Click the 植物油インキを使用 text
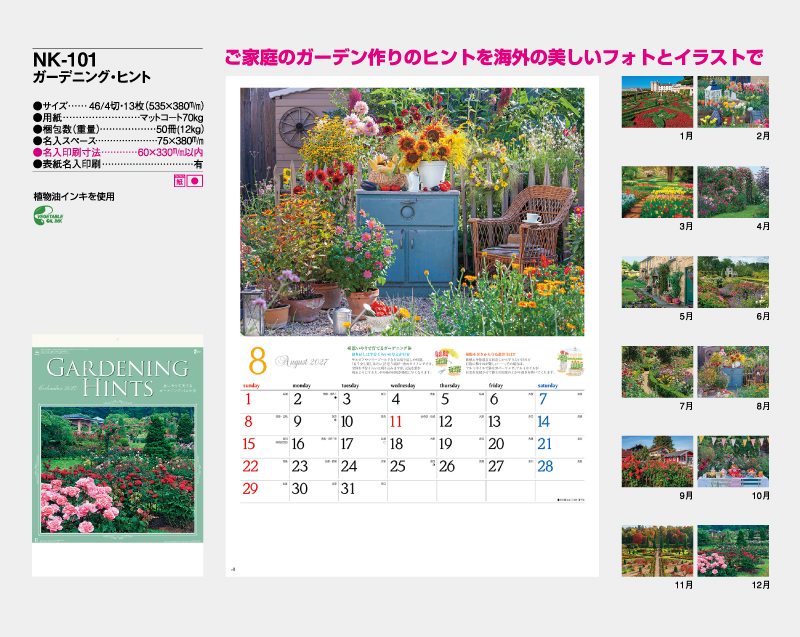Image resolution: width=800 pixels, height=637 pixels. tap(74, 196)
